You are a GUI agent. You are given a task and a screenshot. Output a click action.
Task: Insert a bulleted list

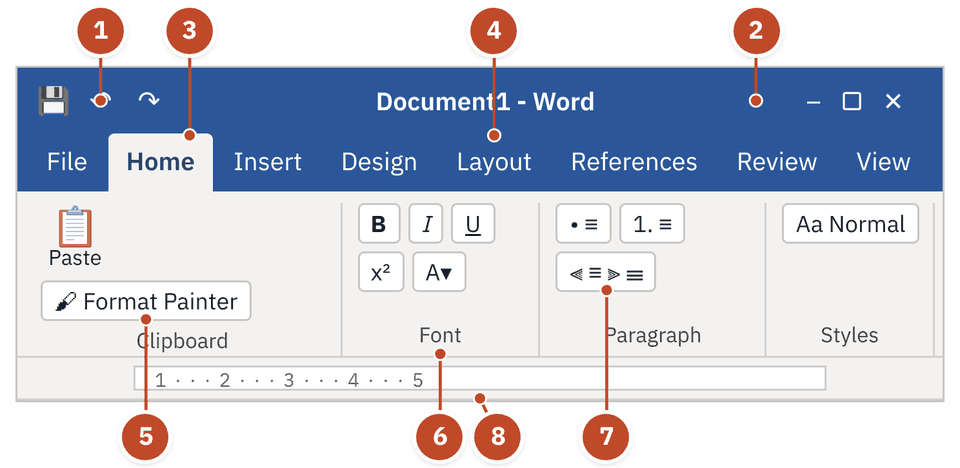pos(583,224)
